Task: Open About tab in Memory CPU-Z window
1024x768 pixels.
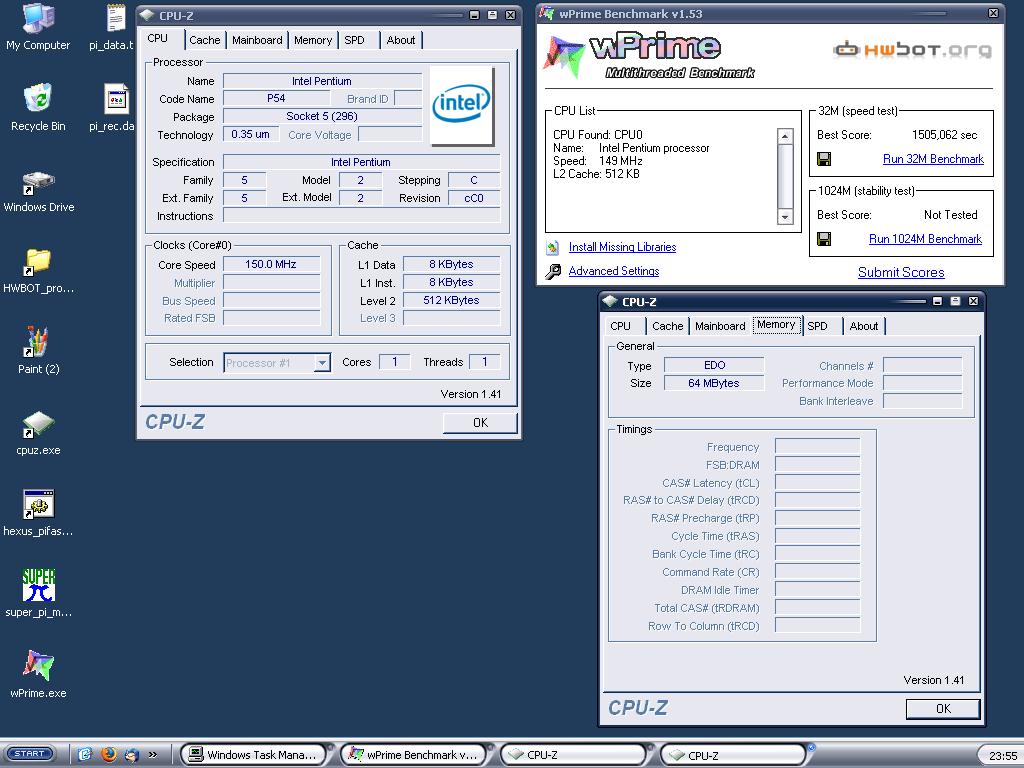Action: (863, 326)
